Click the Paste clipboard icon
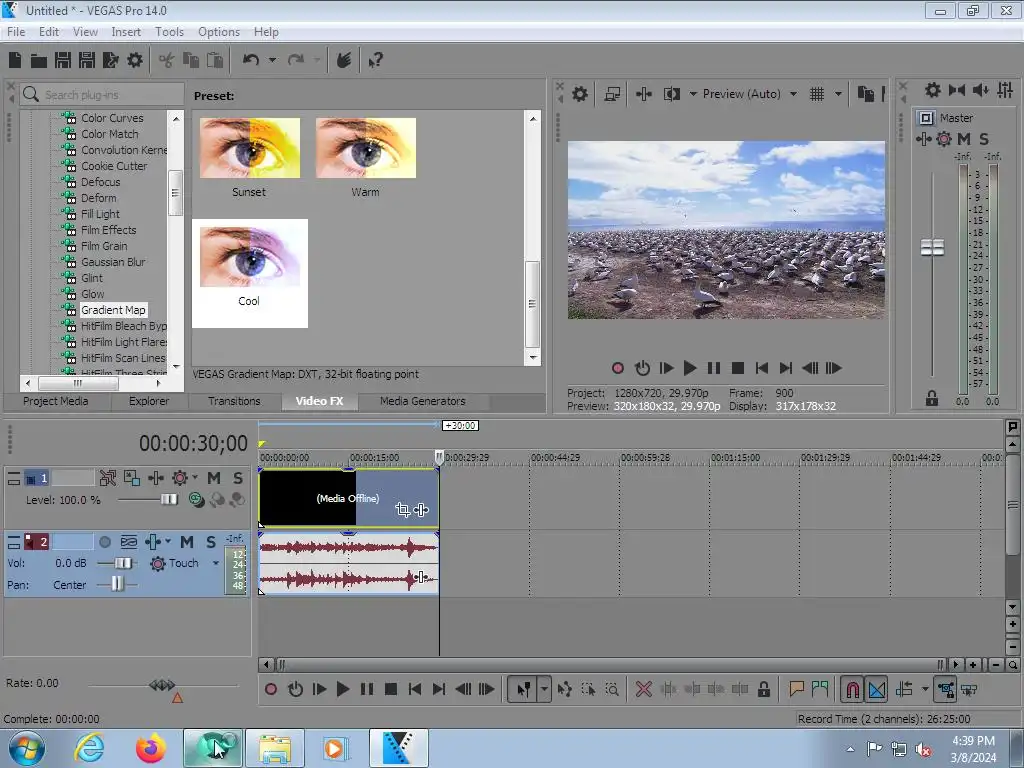The height and width of the screenshot is (768, 1024). (x=215, y=61)
